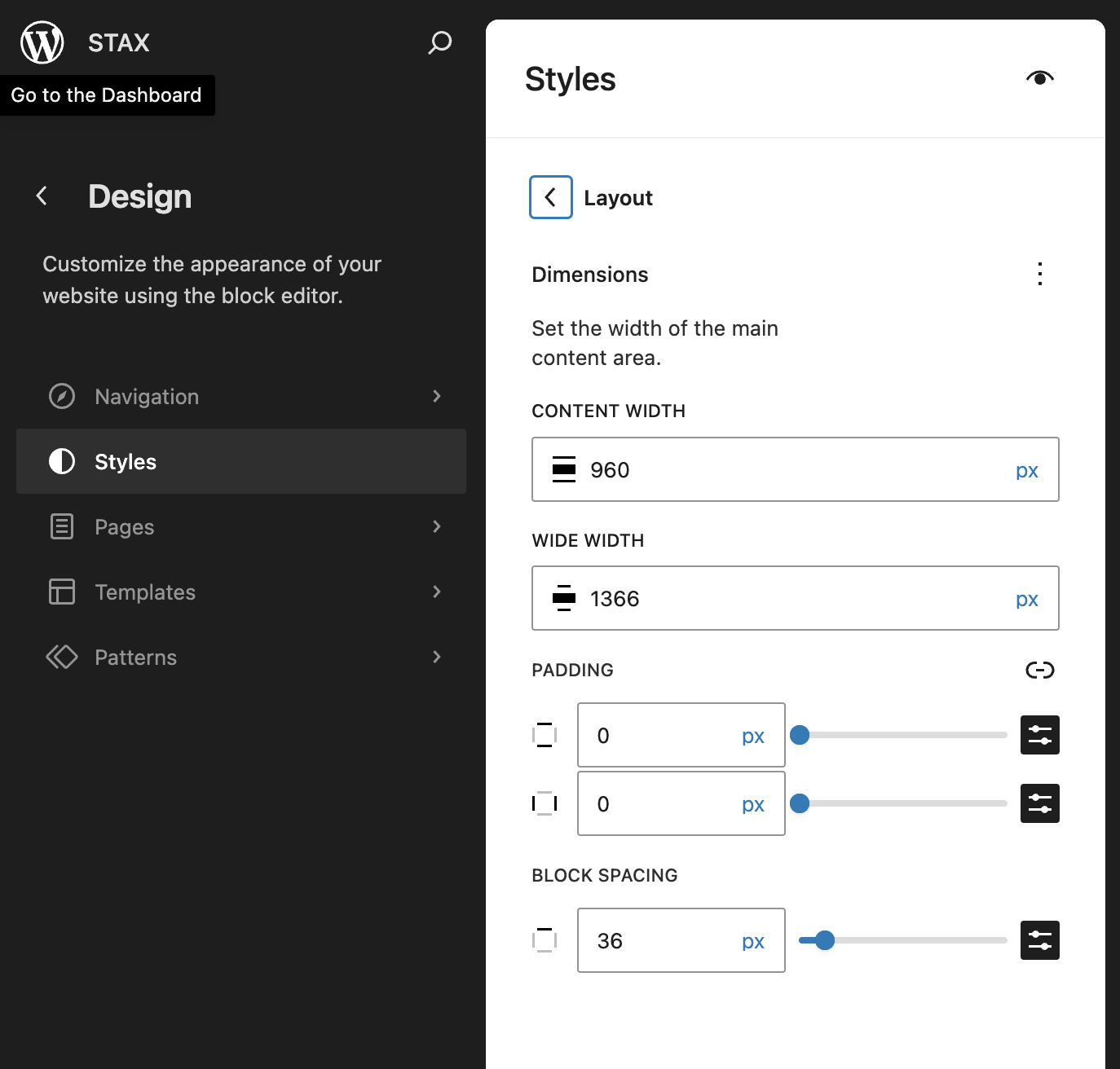Screen dimensions: 1120x1069
Task: Open the Patterns menu item
Action: pos(241,657)
